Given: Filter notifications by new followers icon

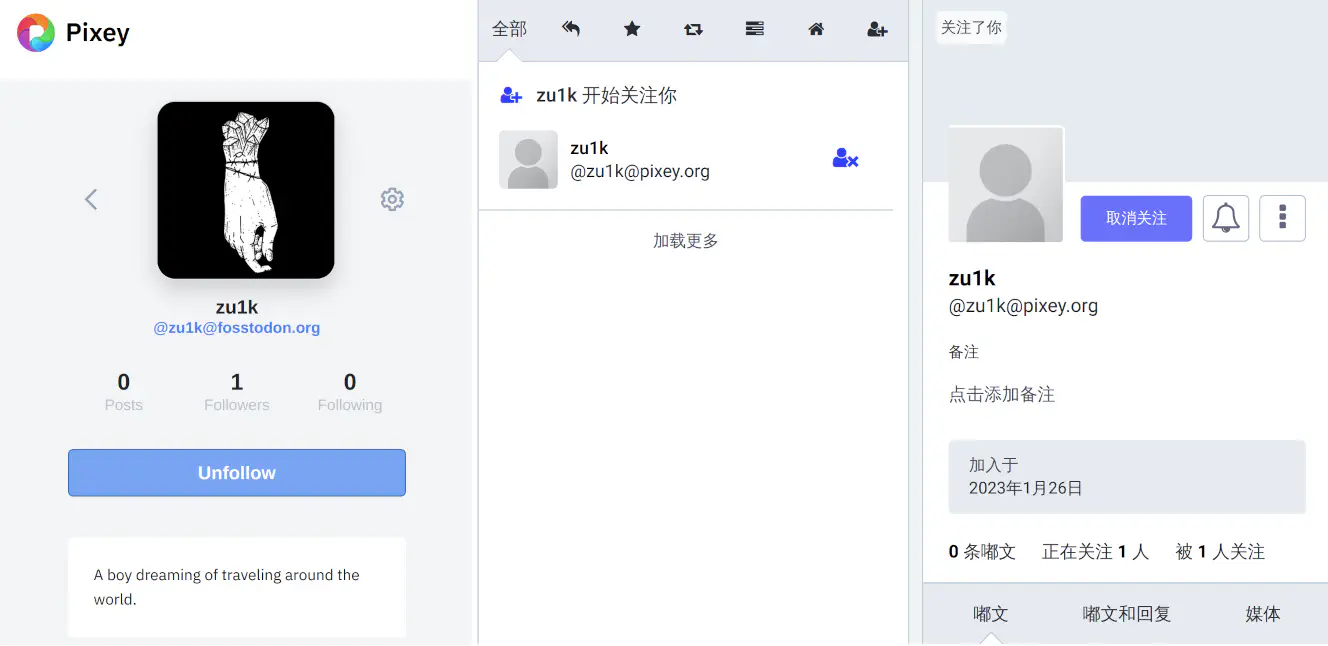Looking at the screenshot, I should pyautogui.click(x=877, y=29).
